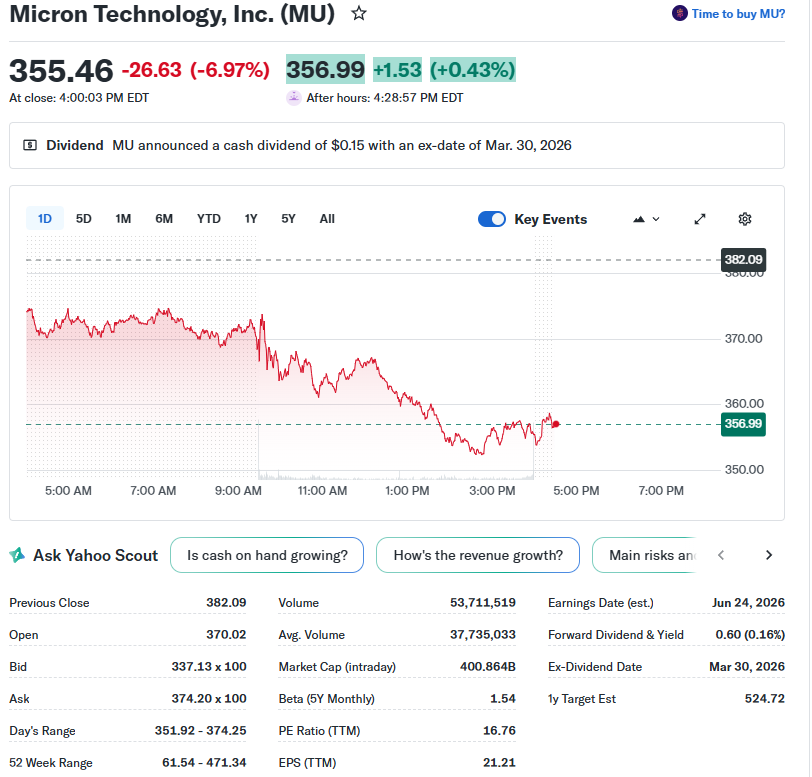This screenshot has width=812, height=777.
Task: Toggle the Key Events switch
Action: [491, 219]
